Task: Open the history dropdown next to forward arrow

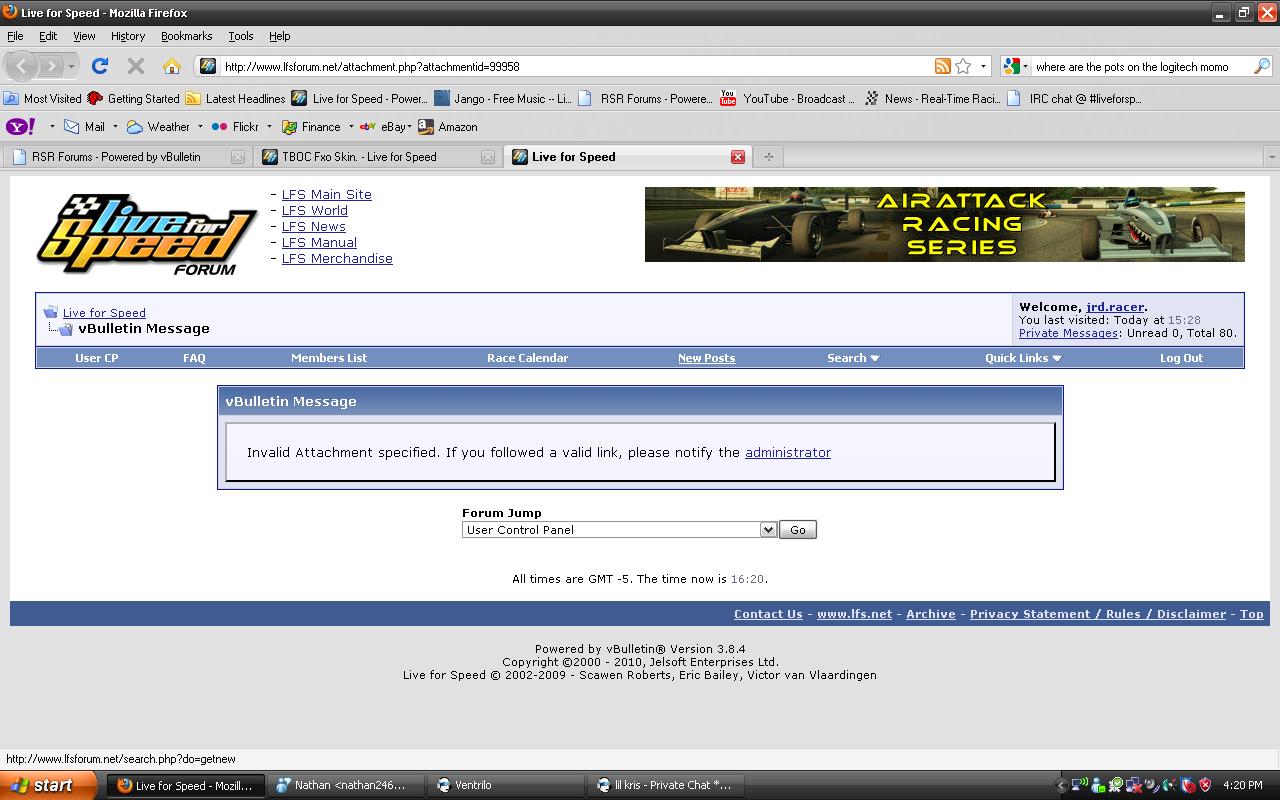Action: click(x=71, y=66)
